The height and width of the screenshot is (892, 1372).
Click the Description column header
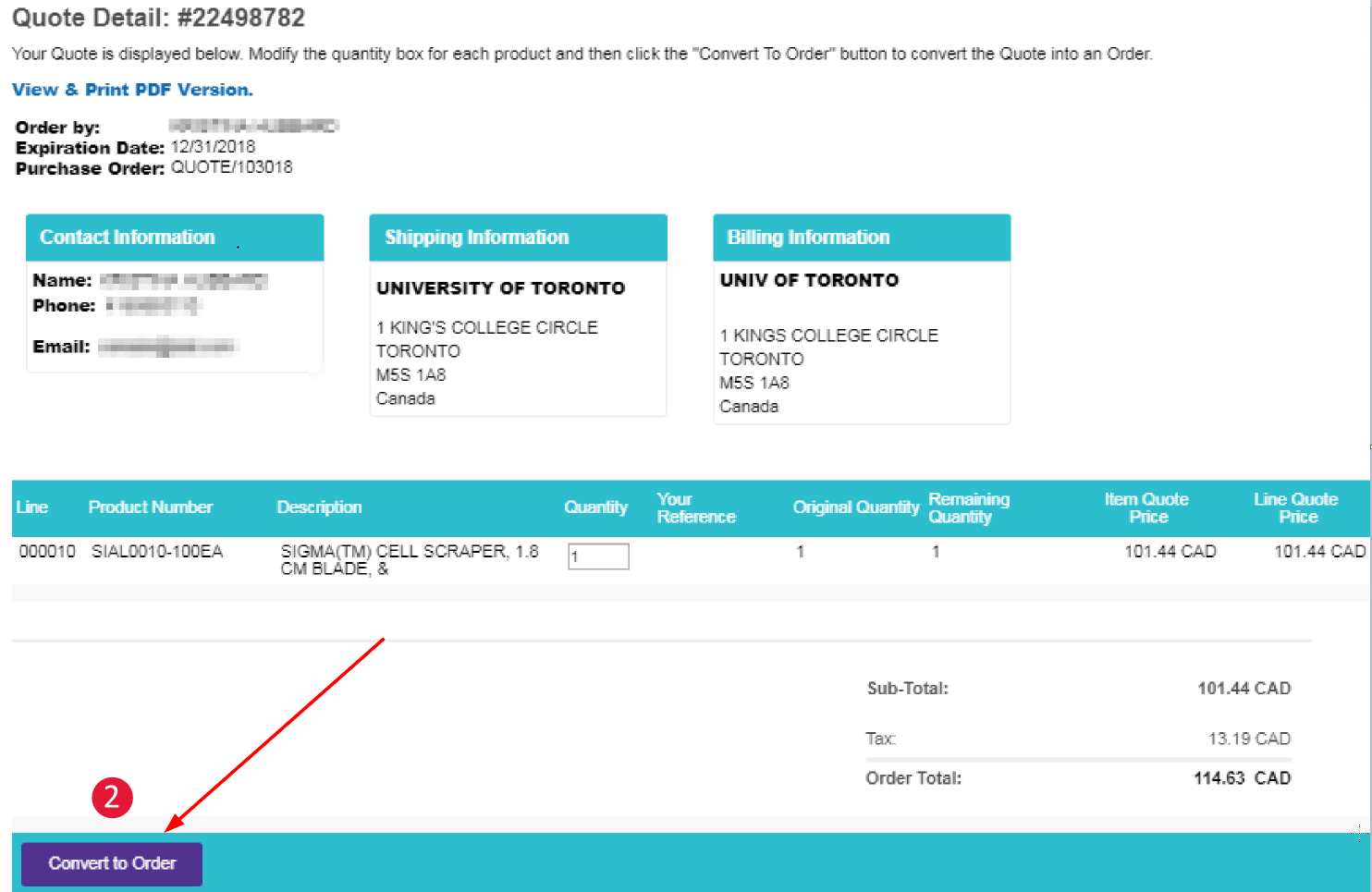pos(319,507)
